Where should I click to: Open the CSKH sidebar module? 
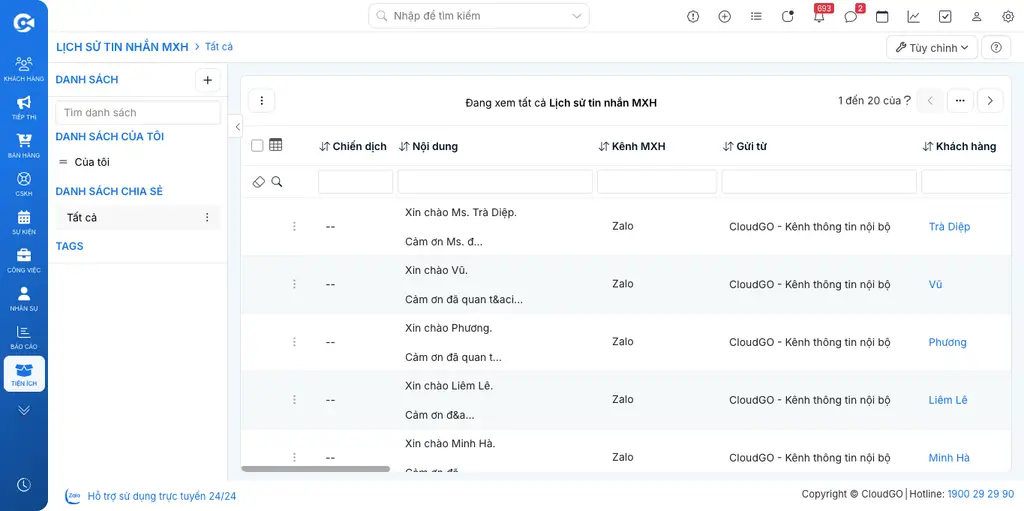coord(24,184)
